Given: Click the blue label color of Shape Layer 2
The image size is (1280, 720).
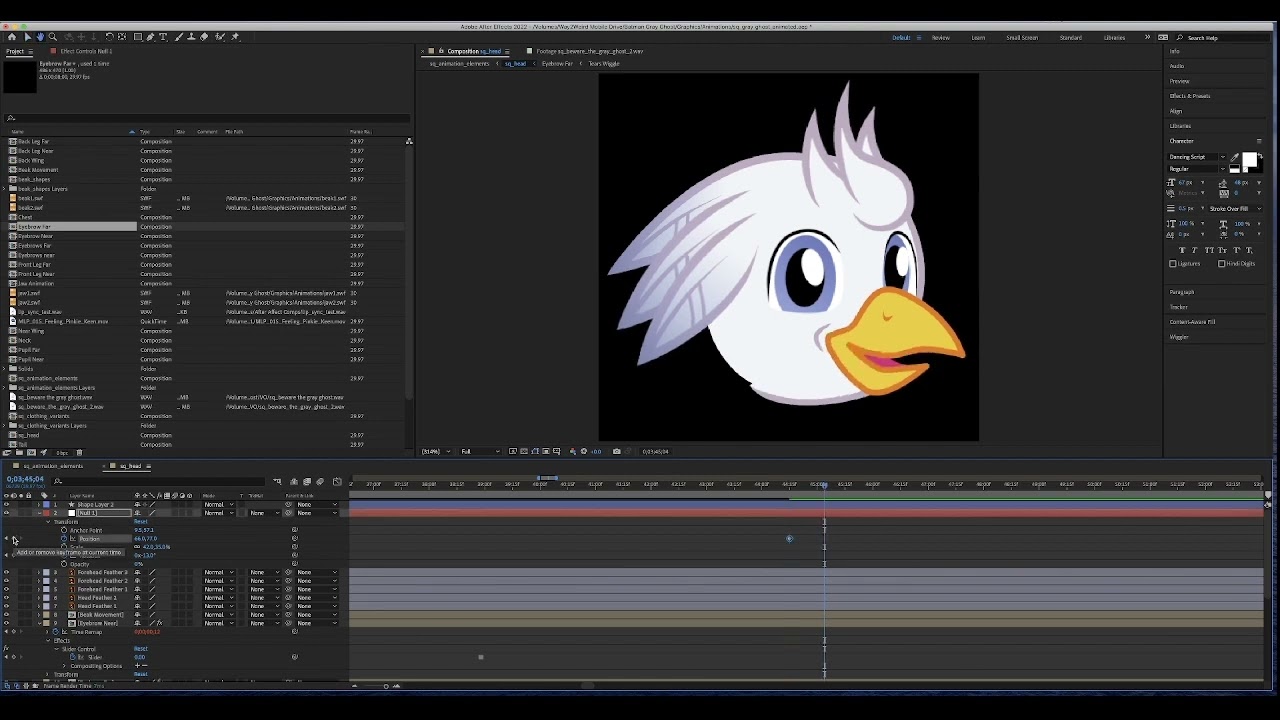Looking at the screenshot, I should (46, 504).
